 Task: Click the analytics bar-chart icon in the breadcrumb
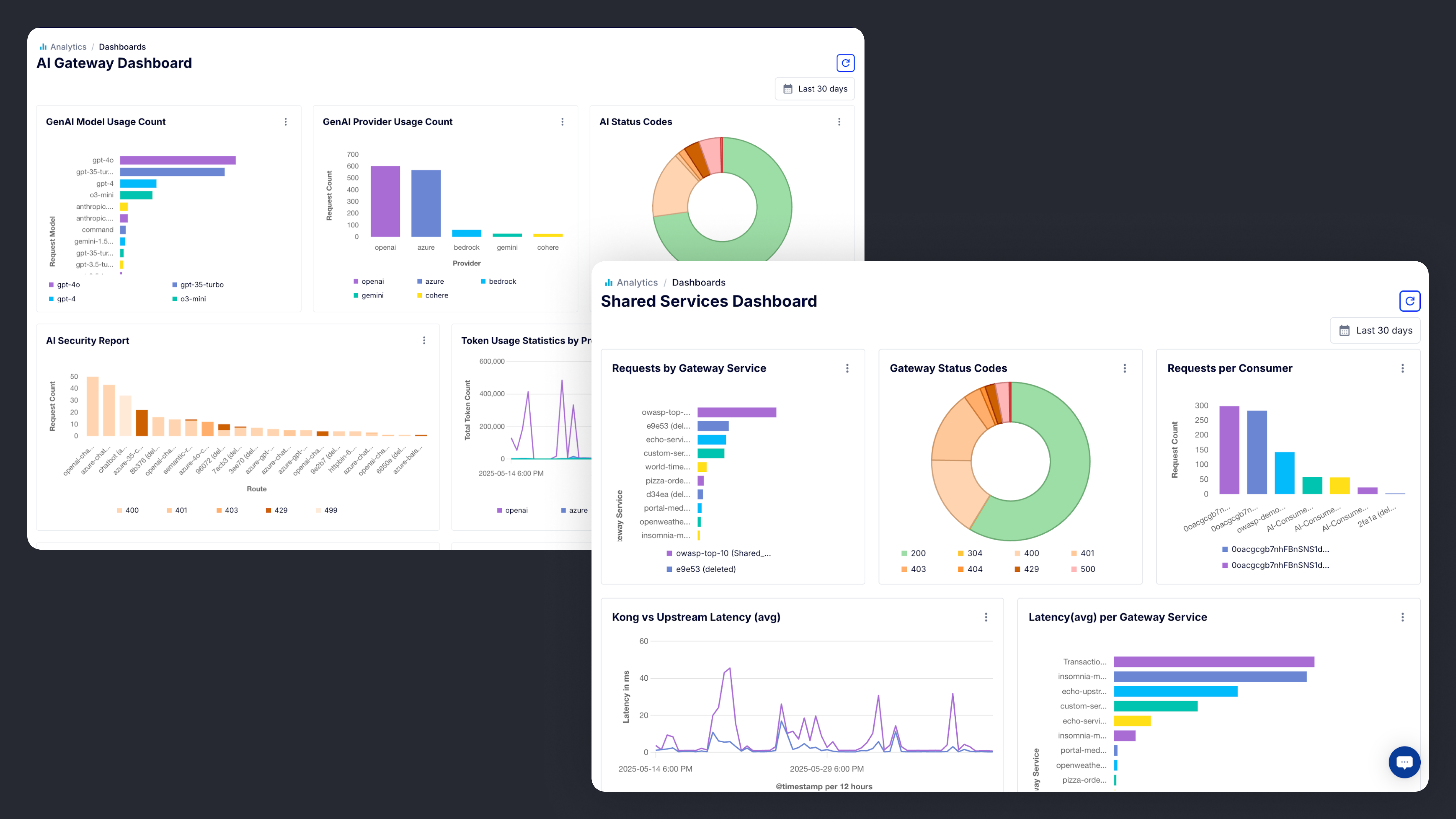[x=43, y=46]
